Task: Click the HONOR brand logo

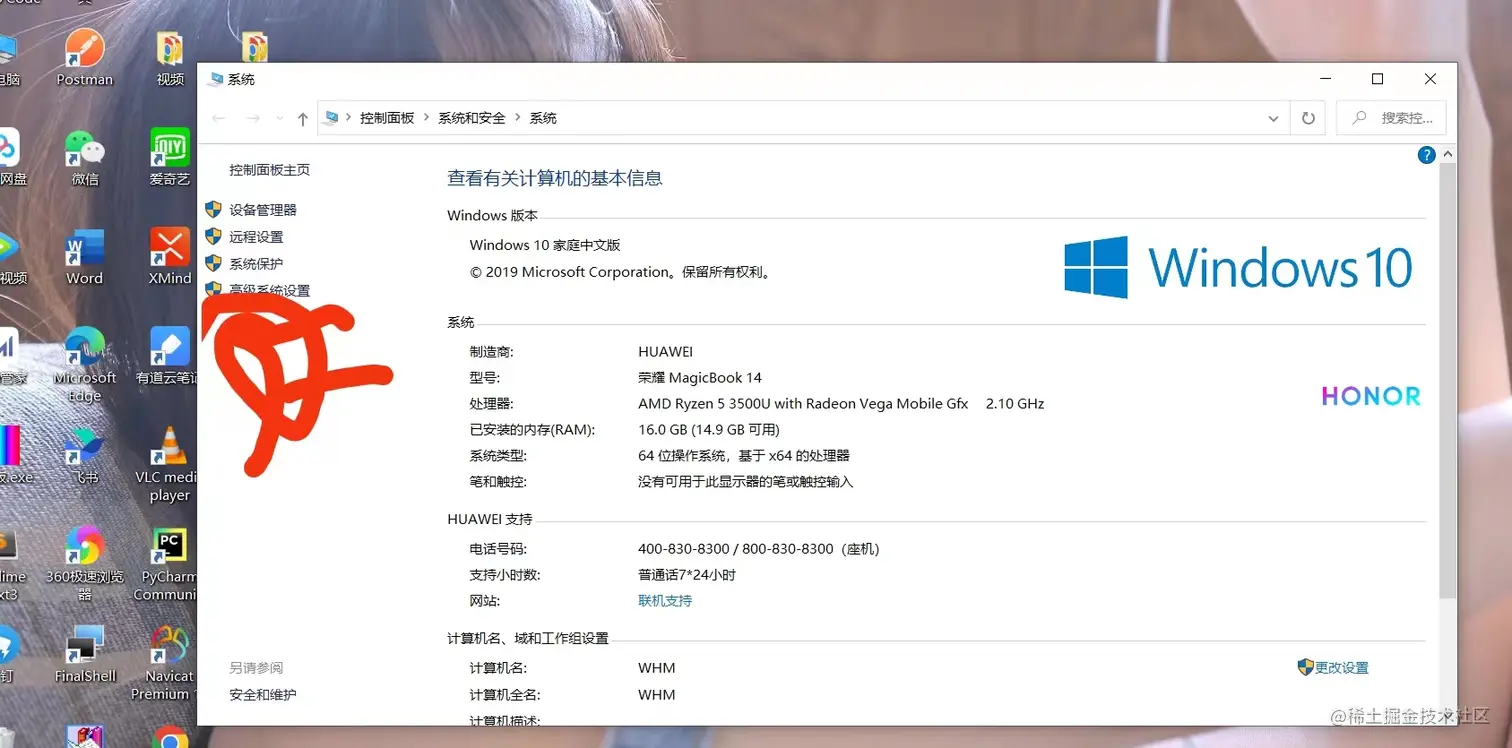Action: tap(1371, 396)
